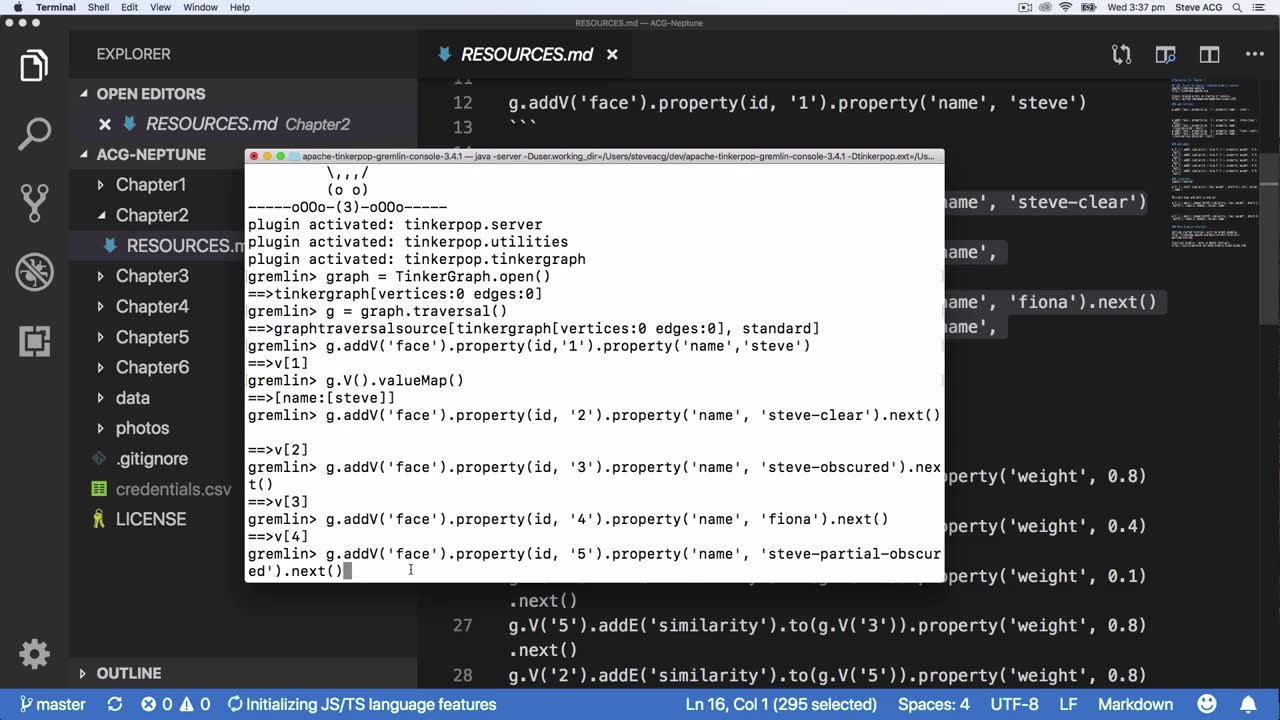Click the Open Changes compare icon
1280x720 pixels.
[x=1122, y=54]
